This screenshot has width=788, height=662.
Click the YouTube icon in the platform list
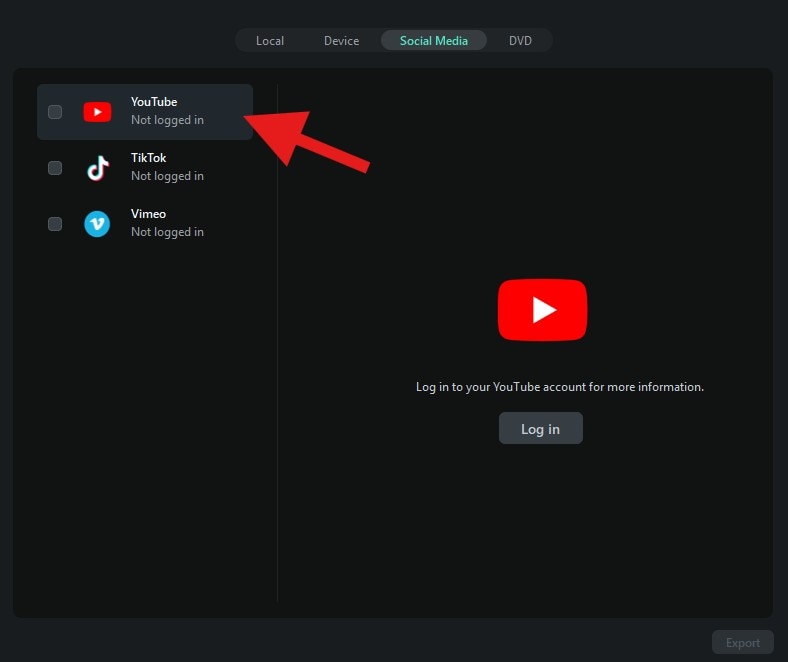point(97,112)
